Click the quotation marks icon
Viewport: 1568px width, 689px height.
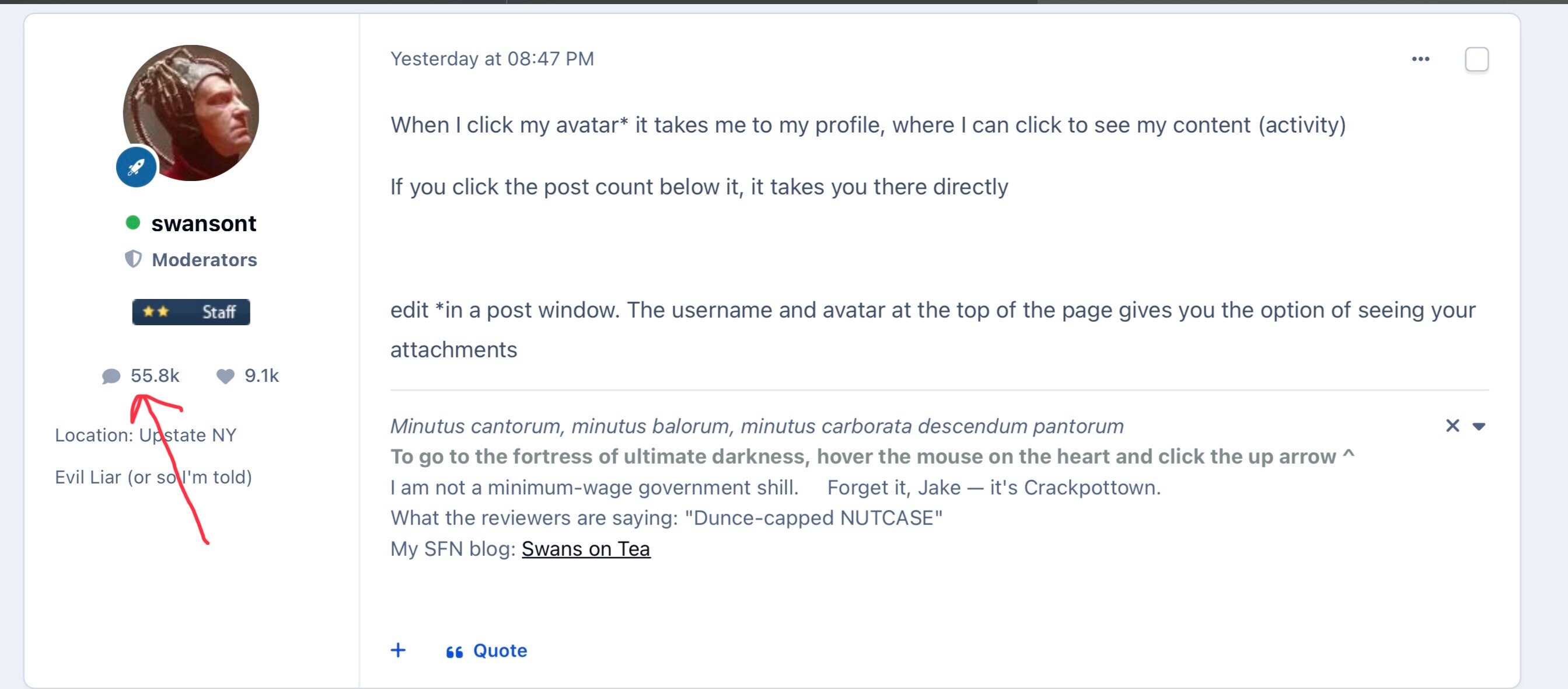pyautogui.click(x=454, y=651)
